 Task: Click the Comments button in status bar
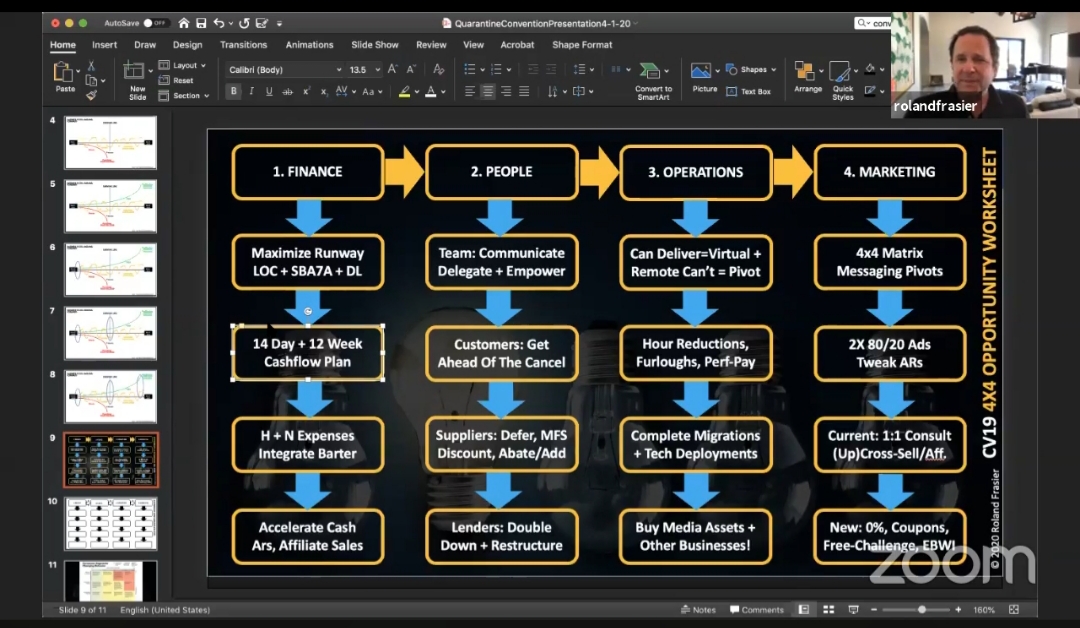point(756,609)
